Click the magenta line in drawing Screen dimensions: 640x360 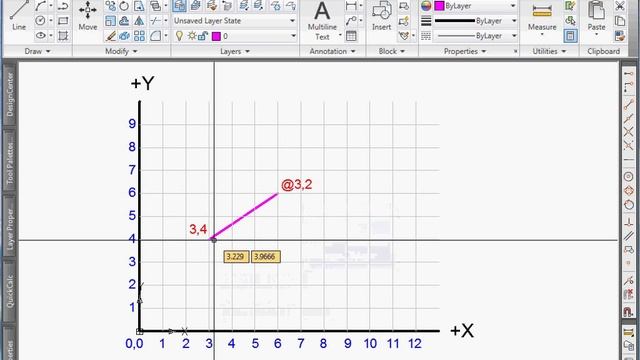245,216
